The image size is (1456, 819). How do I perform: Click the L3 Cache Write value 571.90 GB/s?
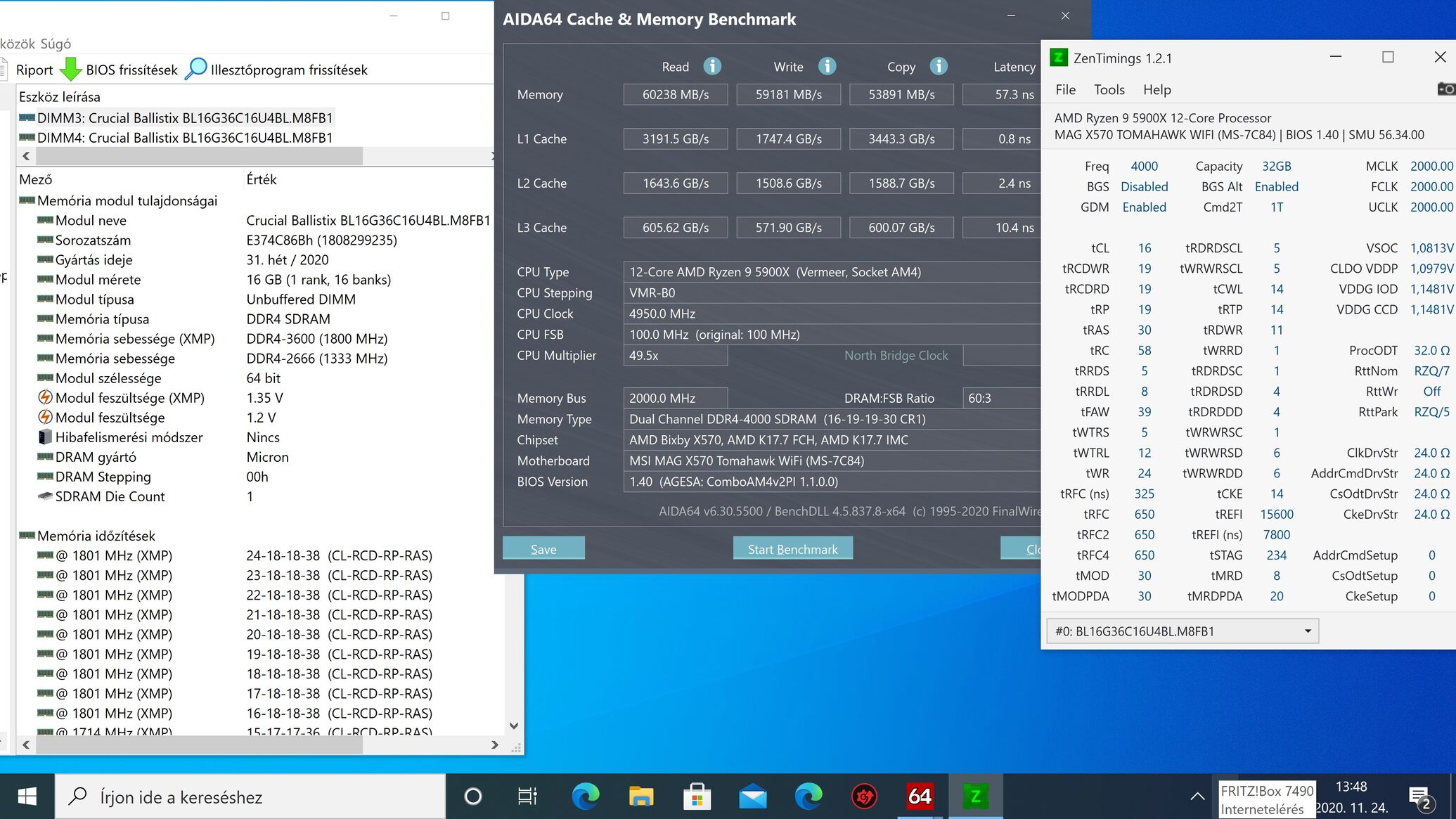click(x=788, y=227)
